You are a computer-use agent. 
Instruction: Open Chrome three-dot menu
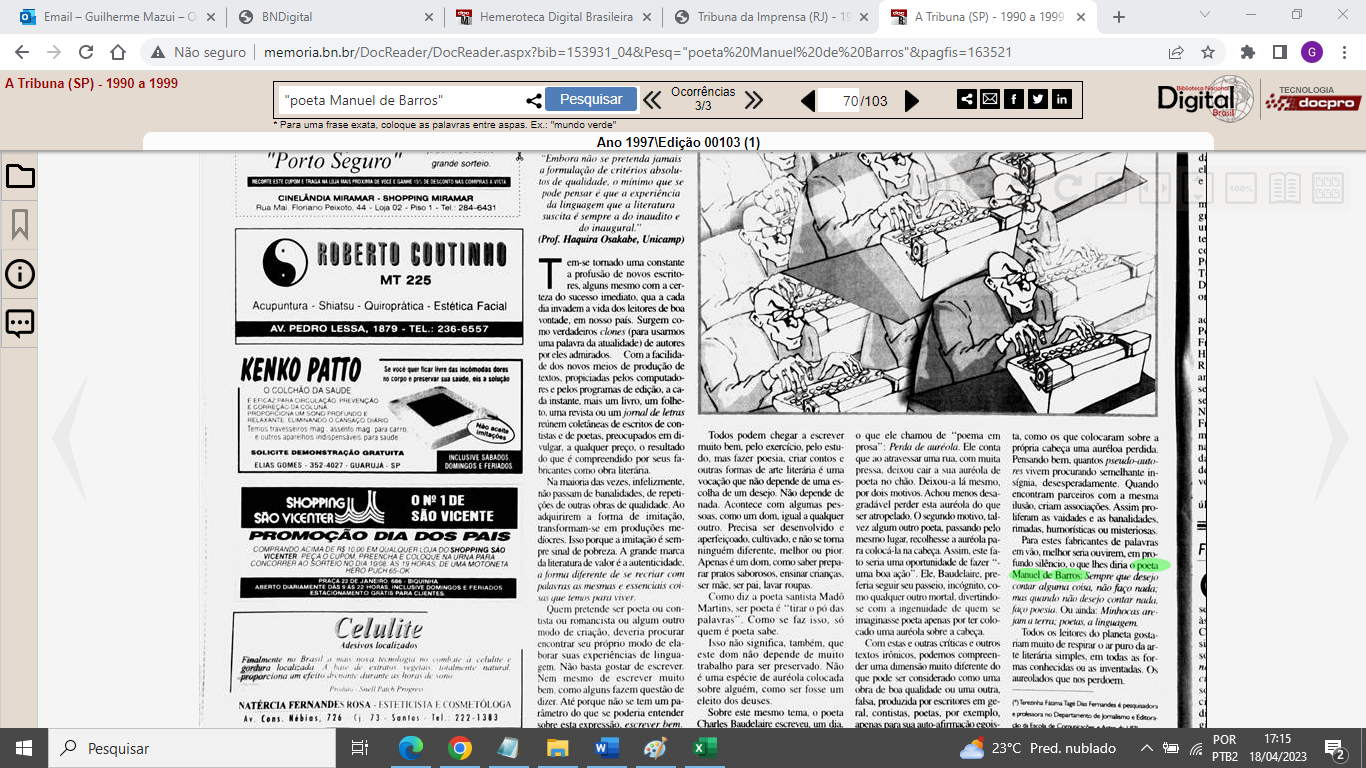[x=1343, y=52]
